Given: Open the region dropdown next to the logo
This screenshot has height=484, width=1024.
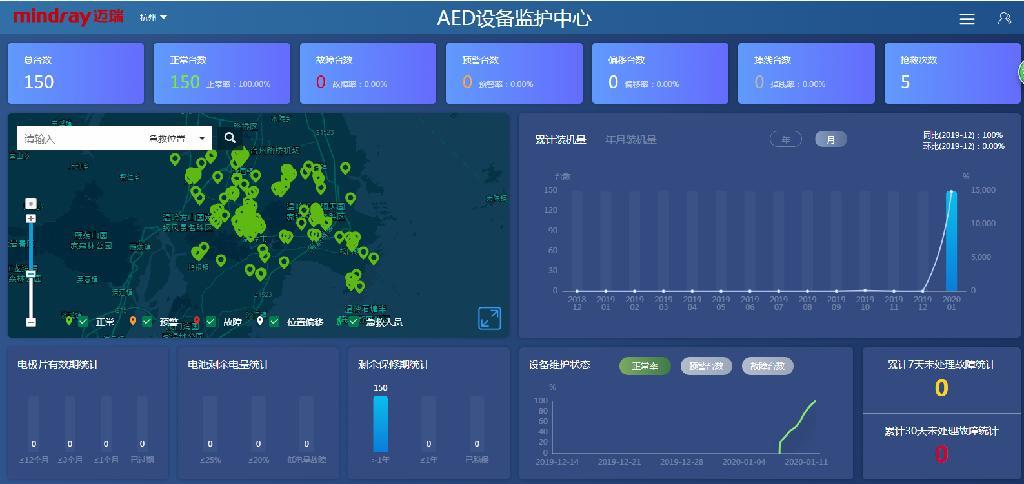Looking at the screenshot, I should pyautogui.click(x=153, y=18).
